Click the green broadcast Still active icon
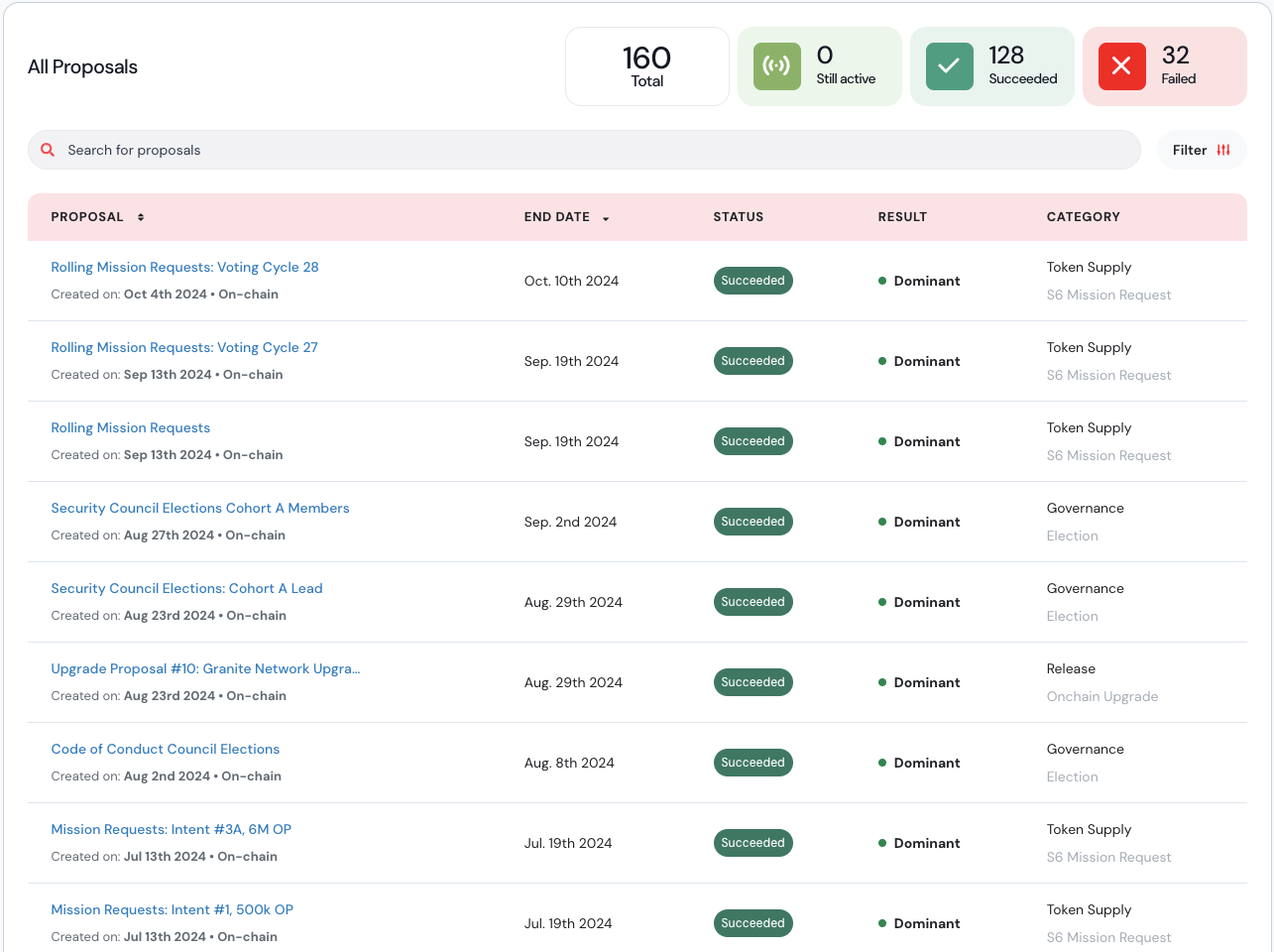Image resolution: width=1274 pixels, height=952 pixels. [x=776, y=66]
